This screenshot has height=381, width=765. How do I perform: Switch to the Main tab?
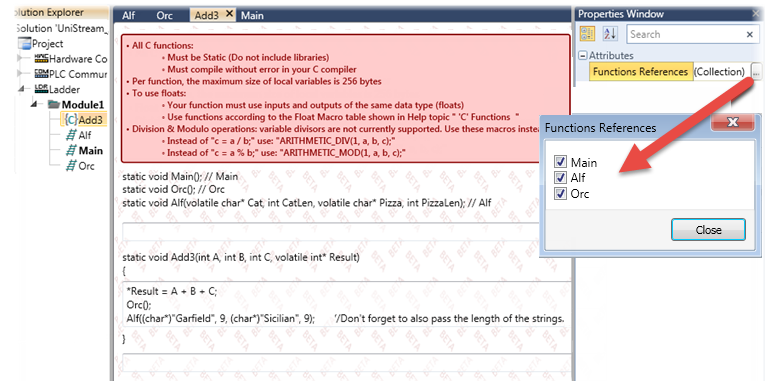[252, 15]
